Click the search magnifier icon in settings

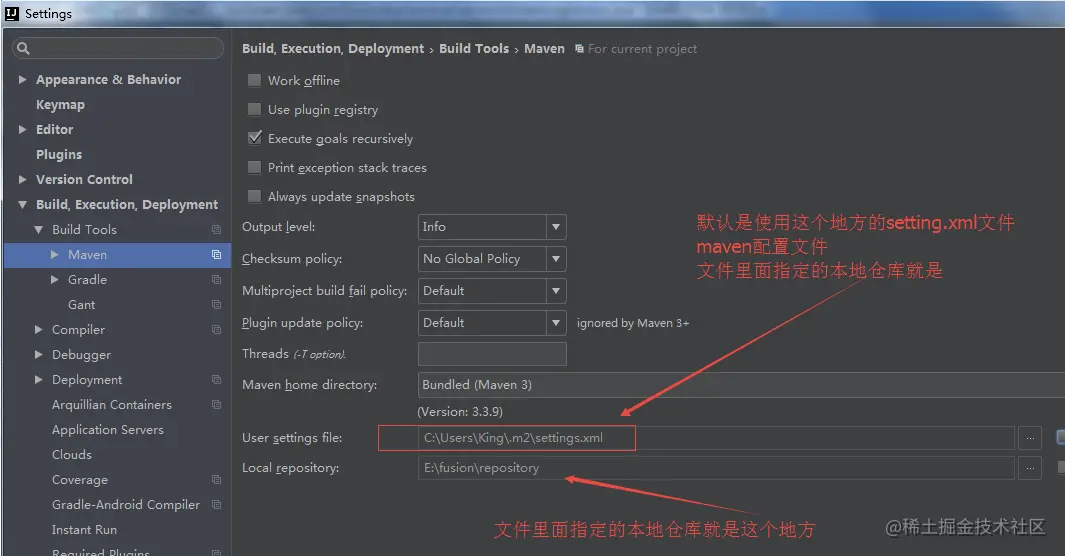tap(23, 48)
